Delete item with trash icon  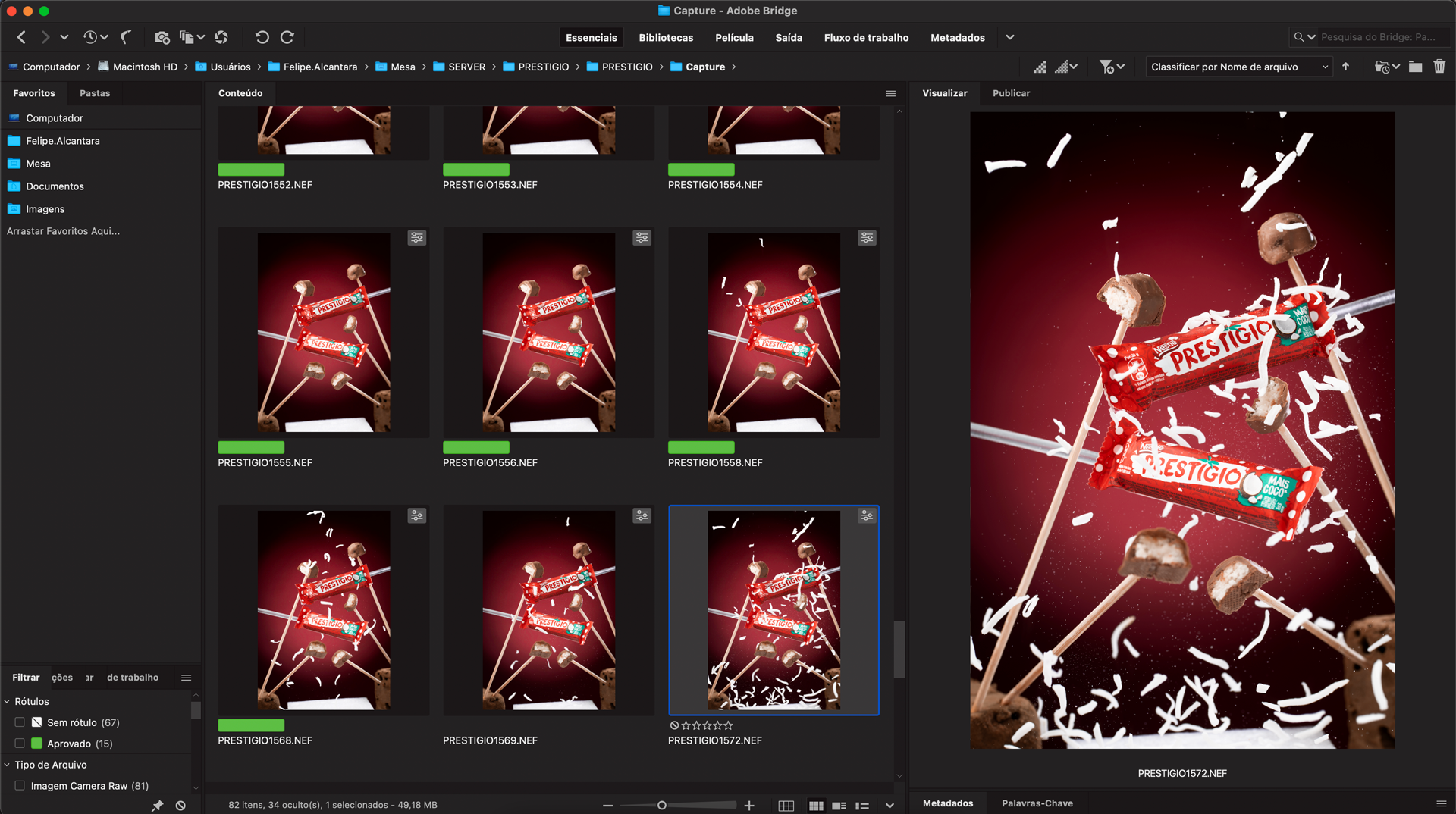click(x=1439, y=67)
